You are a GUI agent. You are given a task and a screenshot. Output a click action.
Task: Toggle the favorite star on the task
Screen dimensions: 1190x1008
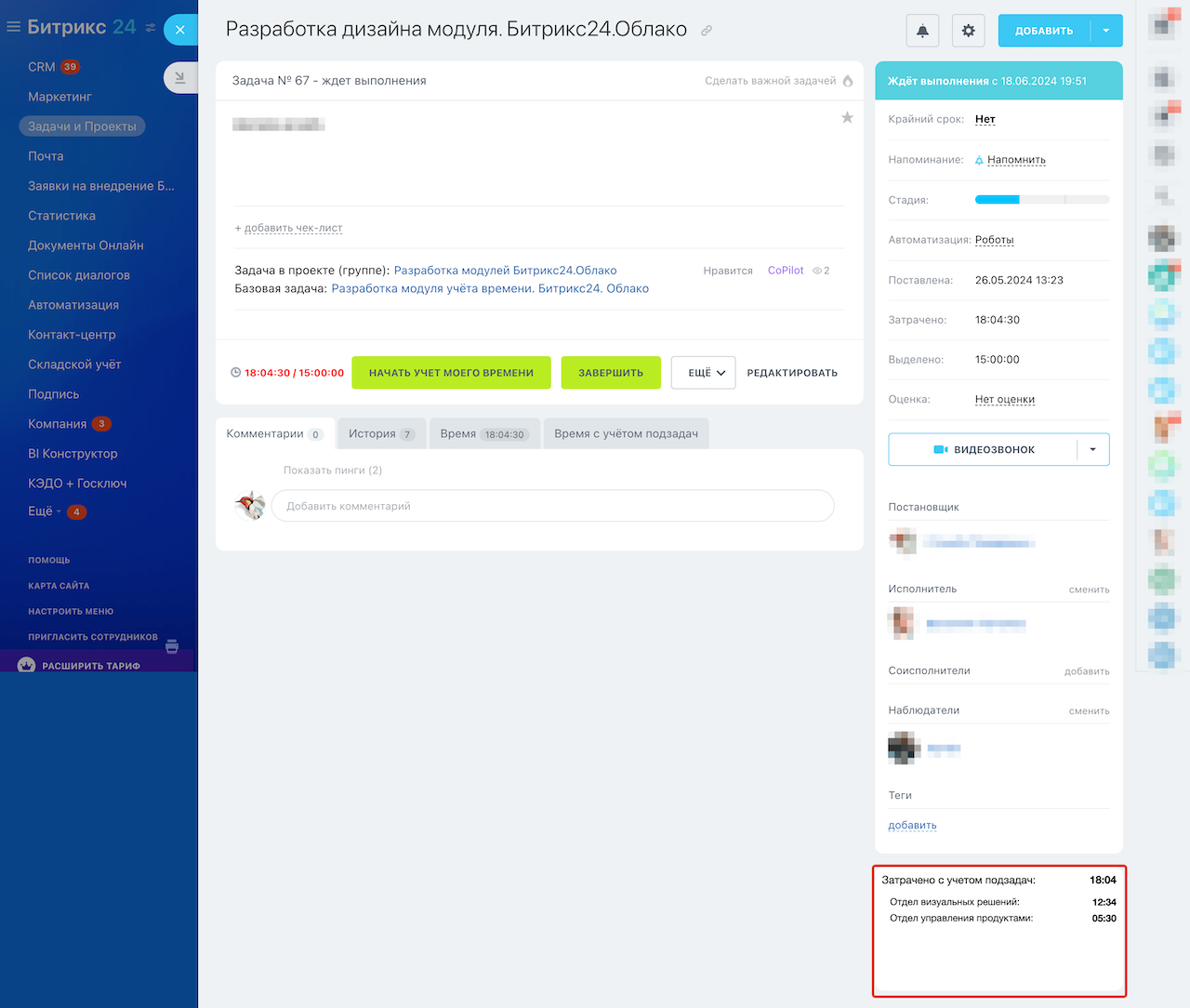847,117
